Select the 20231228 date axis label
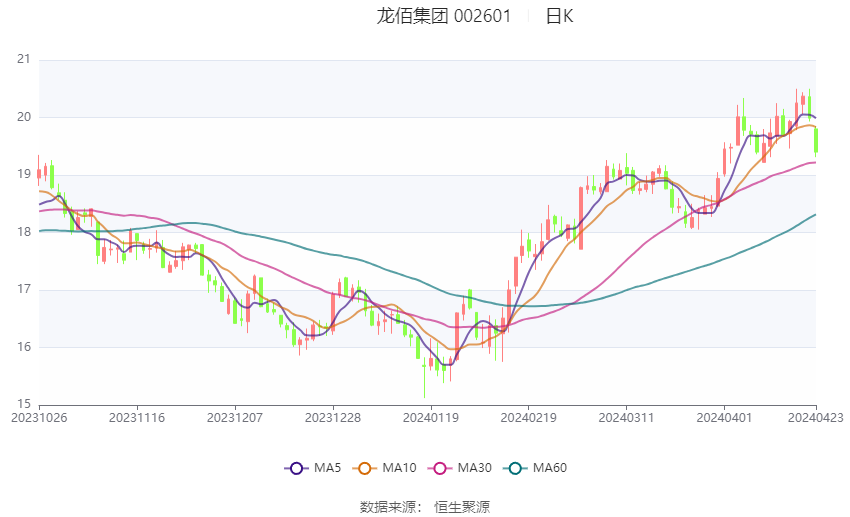 click(x=333, y=418)
